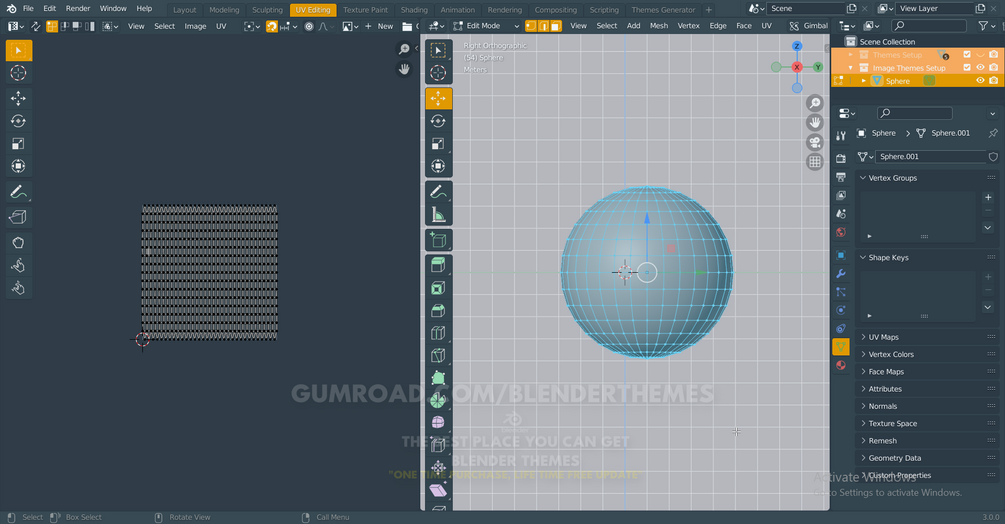Select the Rotate tool in 3D viewport
Screen dimensions: 1005x524
pos(438,121)
